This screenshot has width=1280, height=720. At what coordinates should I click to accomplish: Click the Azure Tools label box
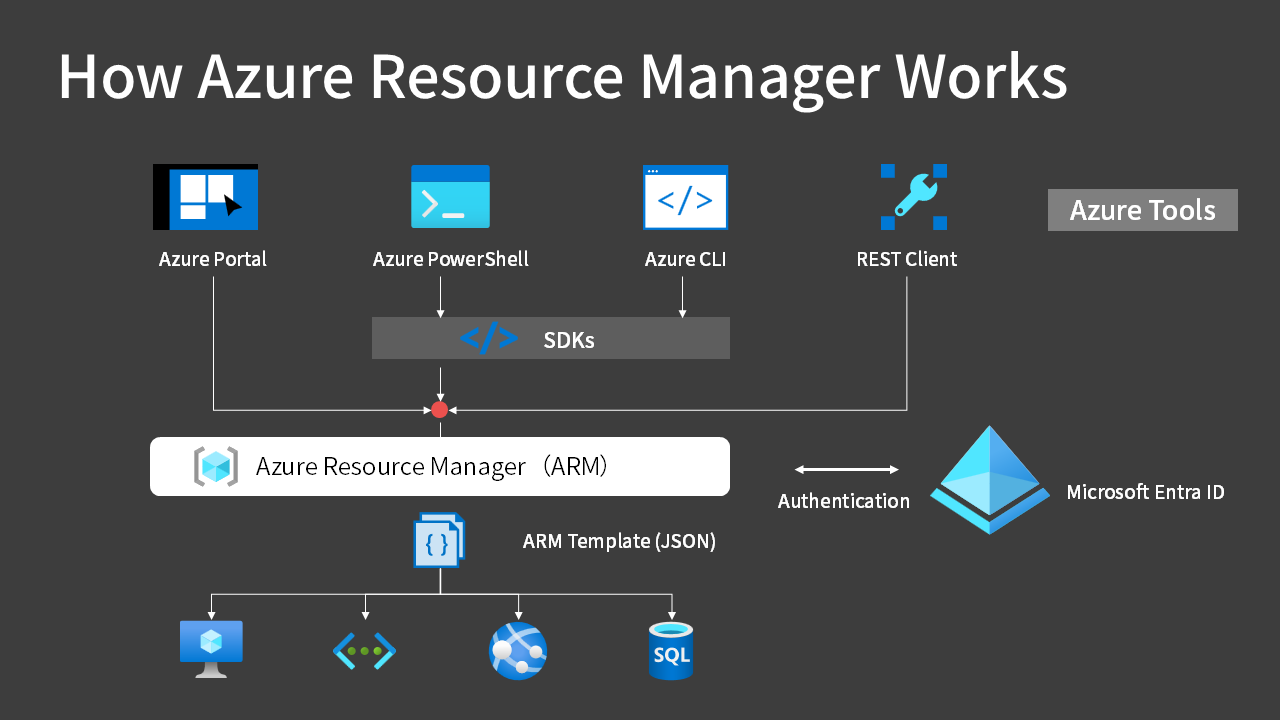pos(1143,210)
